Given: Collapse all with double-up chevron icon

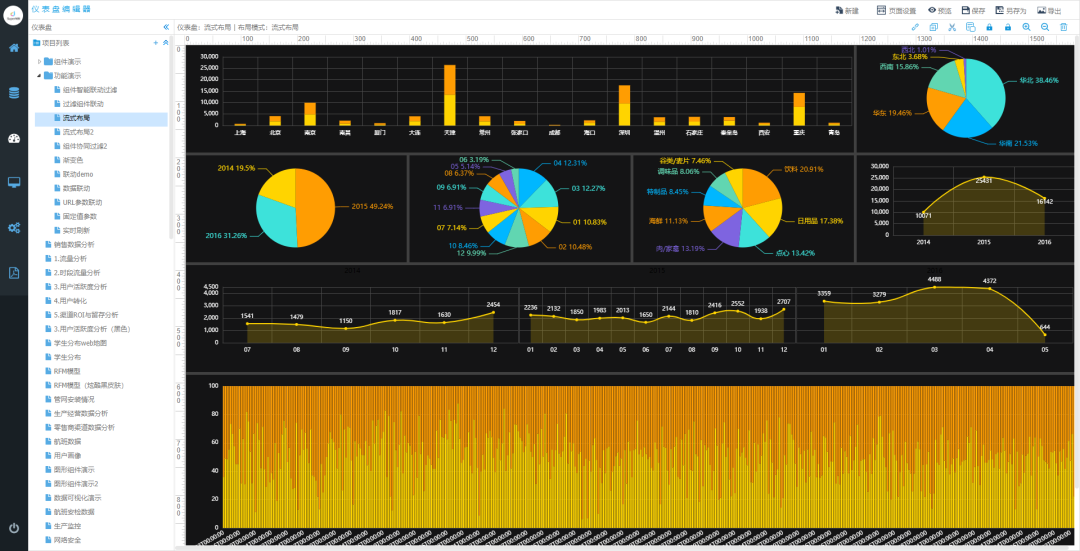Looking at the screenshot, I should (165, 43).
